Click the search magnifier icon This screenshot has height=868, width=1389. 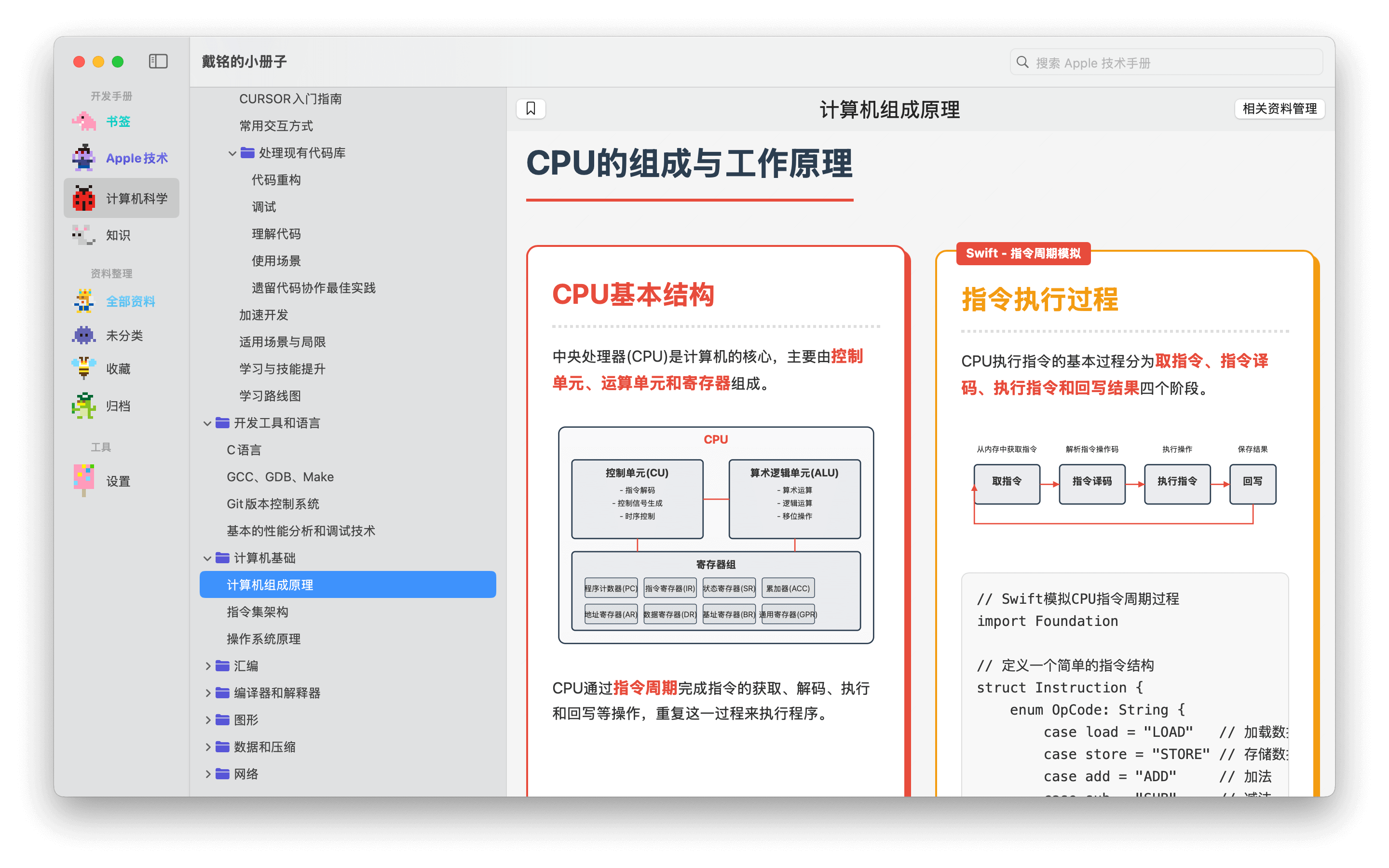click(1022, 62)
